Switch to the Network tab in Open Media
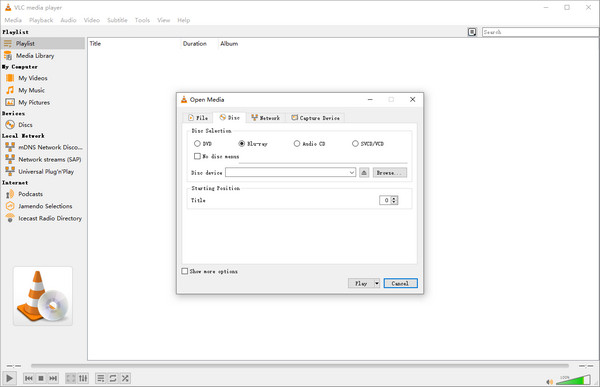 (x=266, y=118)
